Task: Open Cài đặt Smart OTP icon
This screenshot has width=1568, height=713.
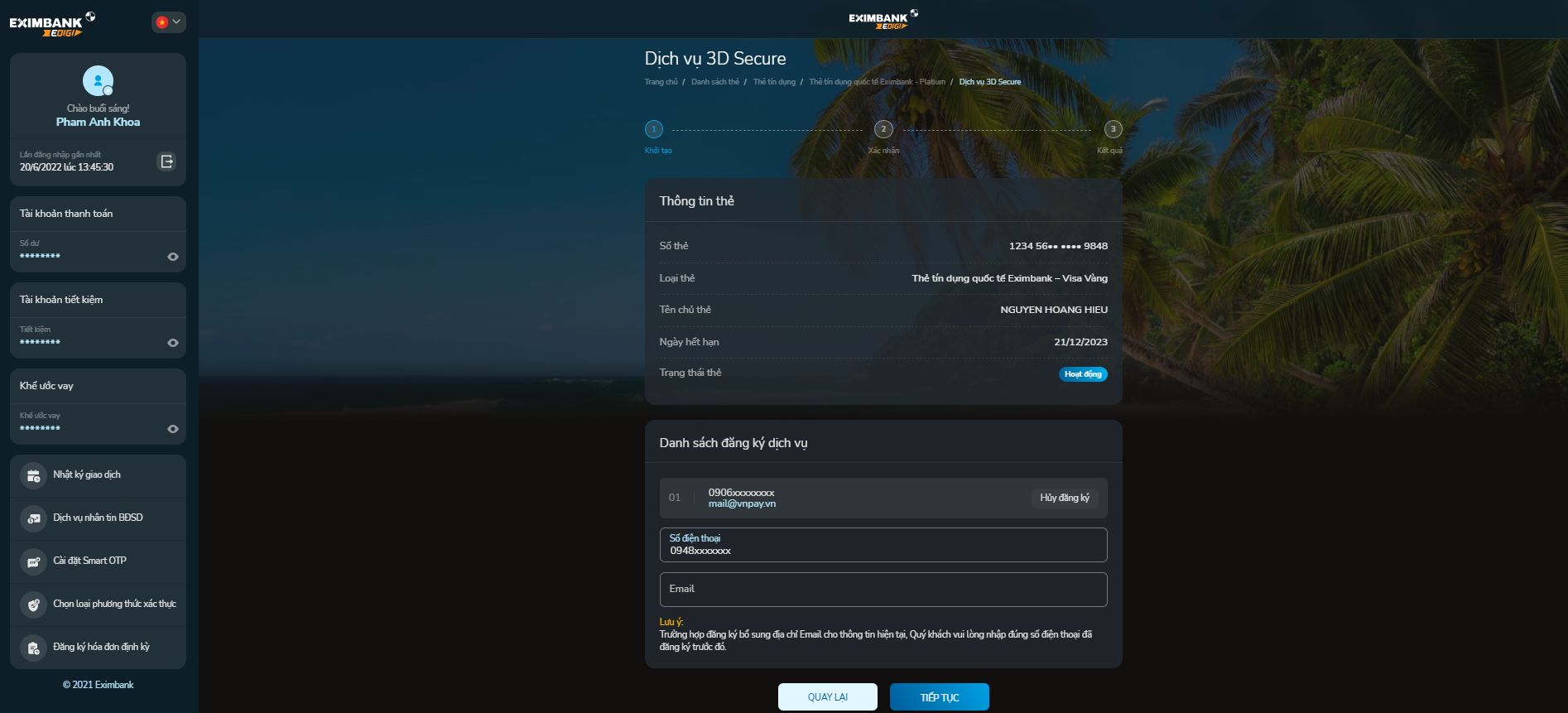Action: pos(33,561)
